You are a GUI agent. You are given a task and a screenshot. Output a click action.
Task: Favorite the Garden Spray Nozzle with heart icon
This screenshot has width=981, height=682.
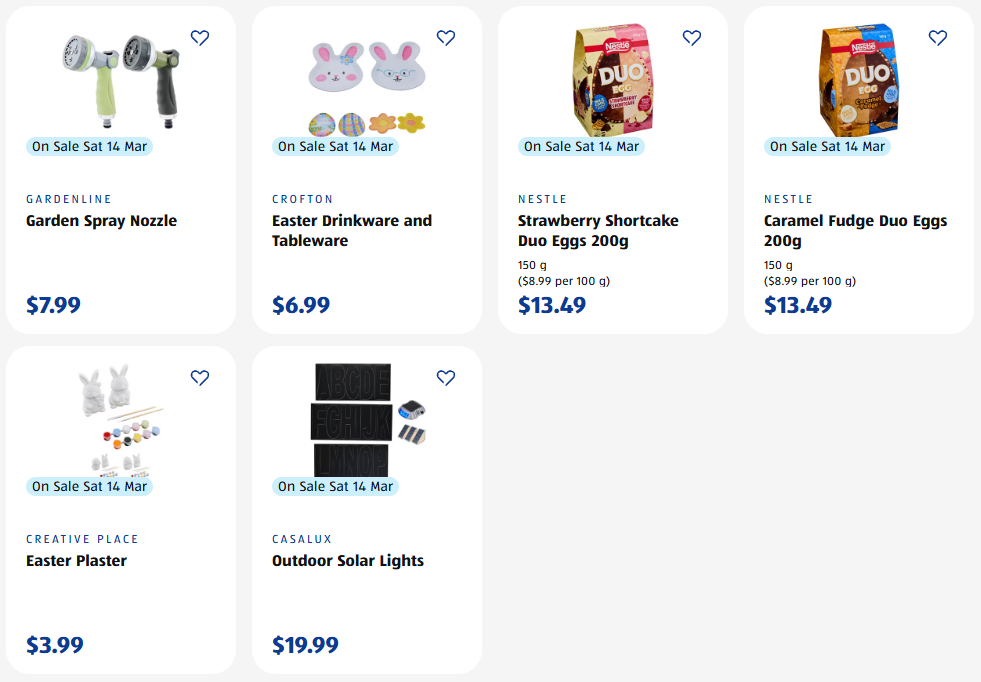click(x=200, y=38)
